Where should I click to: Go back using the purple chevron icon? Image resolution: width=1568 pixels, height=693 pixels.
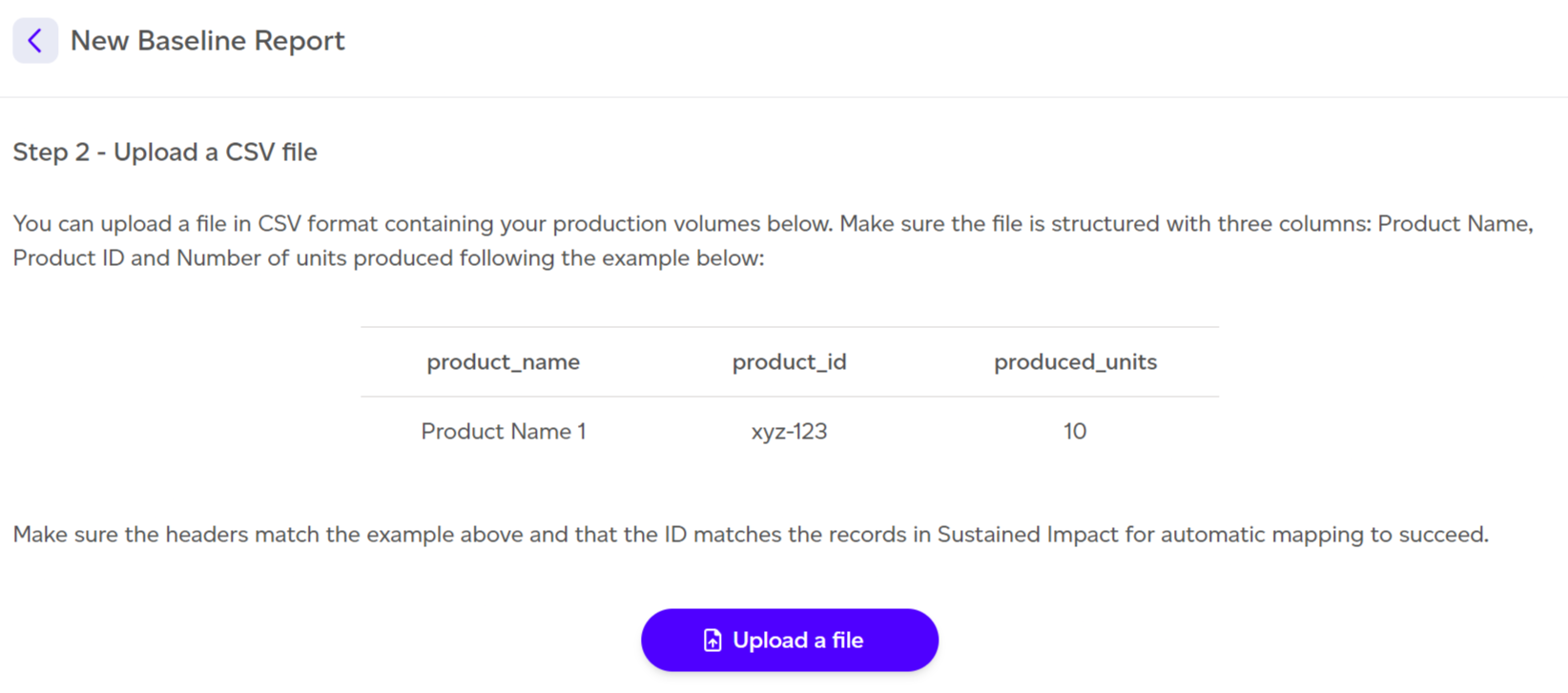click(x=35, y=41)
